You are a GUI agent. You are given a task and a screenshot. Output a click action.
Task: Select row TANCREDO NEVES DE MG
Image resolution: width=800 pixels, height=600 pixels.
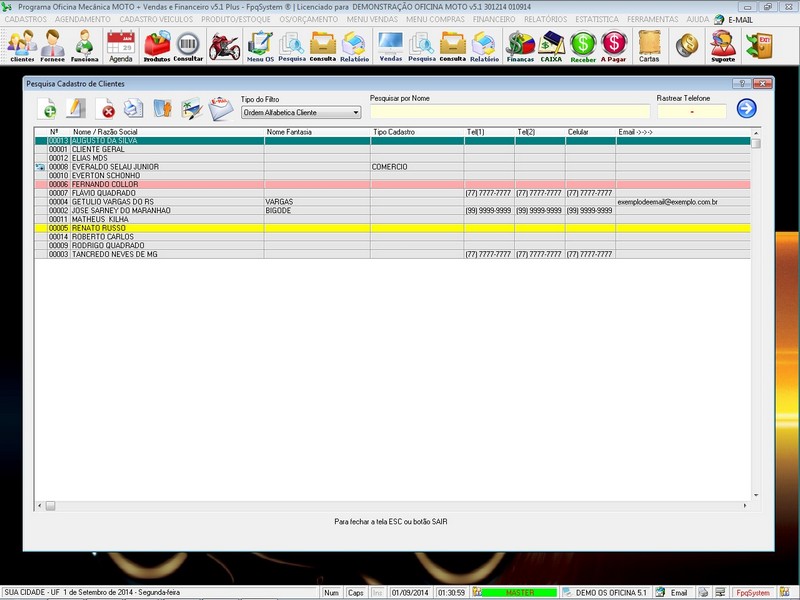[392, 254]
